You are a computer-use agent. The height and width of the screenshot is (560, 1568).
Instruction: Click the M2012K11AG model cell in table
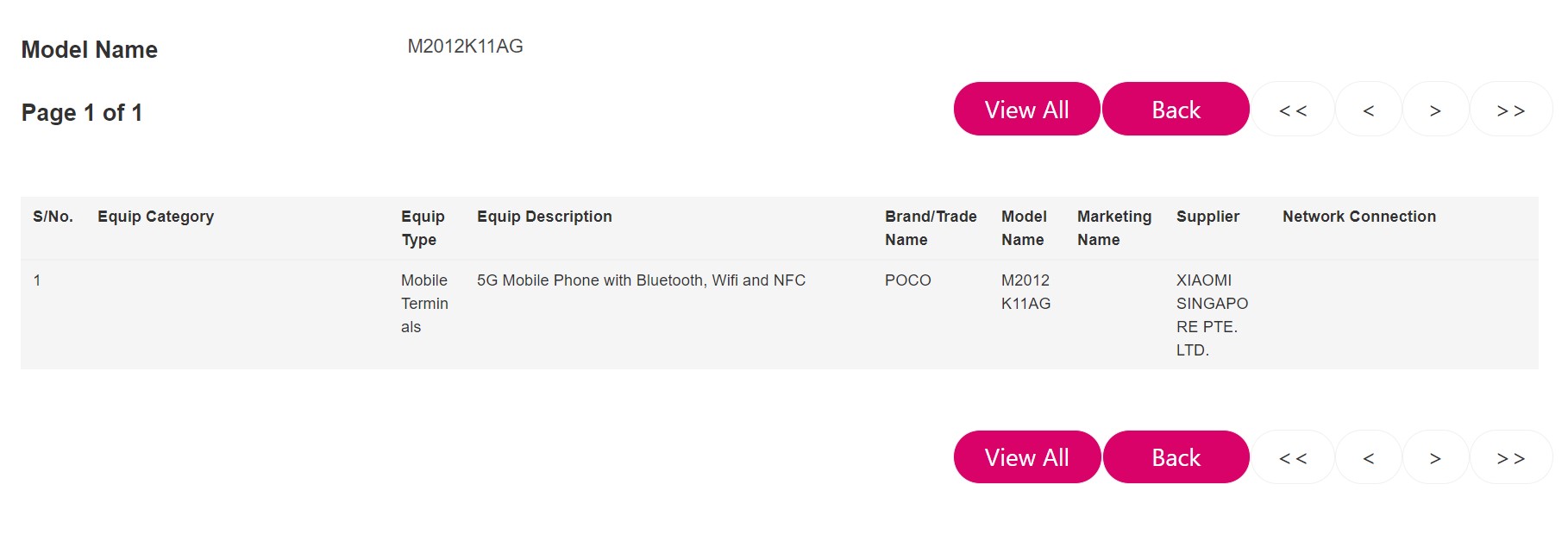click(x=1025, y=292)
